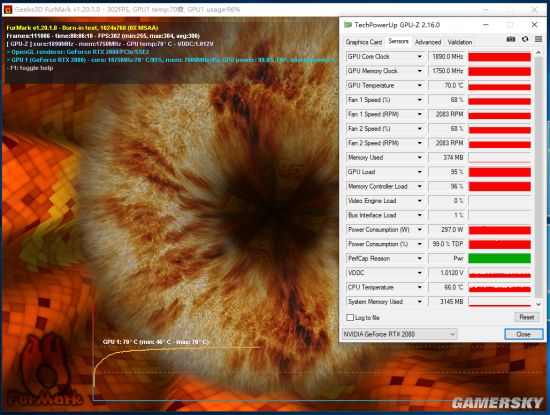Open the GPU-Z hamburger menu icon
Viewport: 550px width, 415px height.
[538, 39]
